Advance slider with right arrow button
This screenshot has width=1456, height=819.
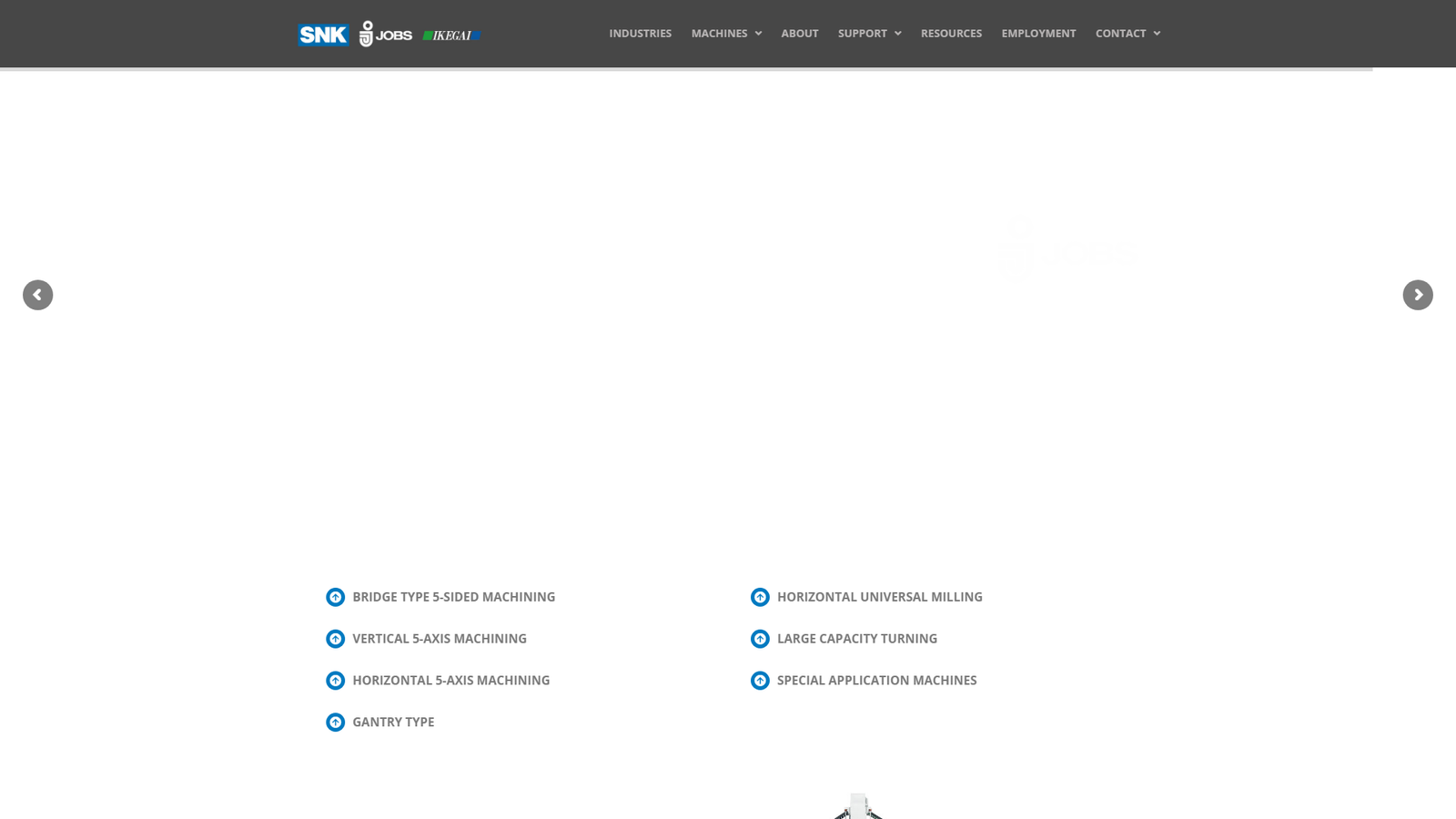(x=1417, y=295)
